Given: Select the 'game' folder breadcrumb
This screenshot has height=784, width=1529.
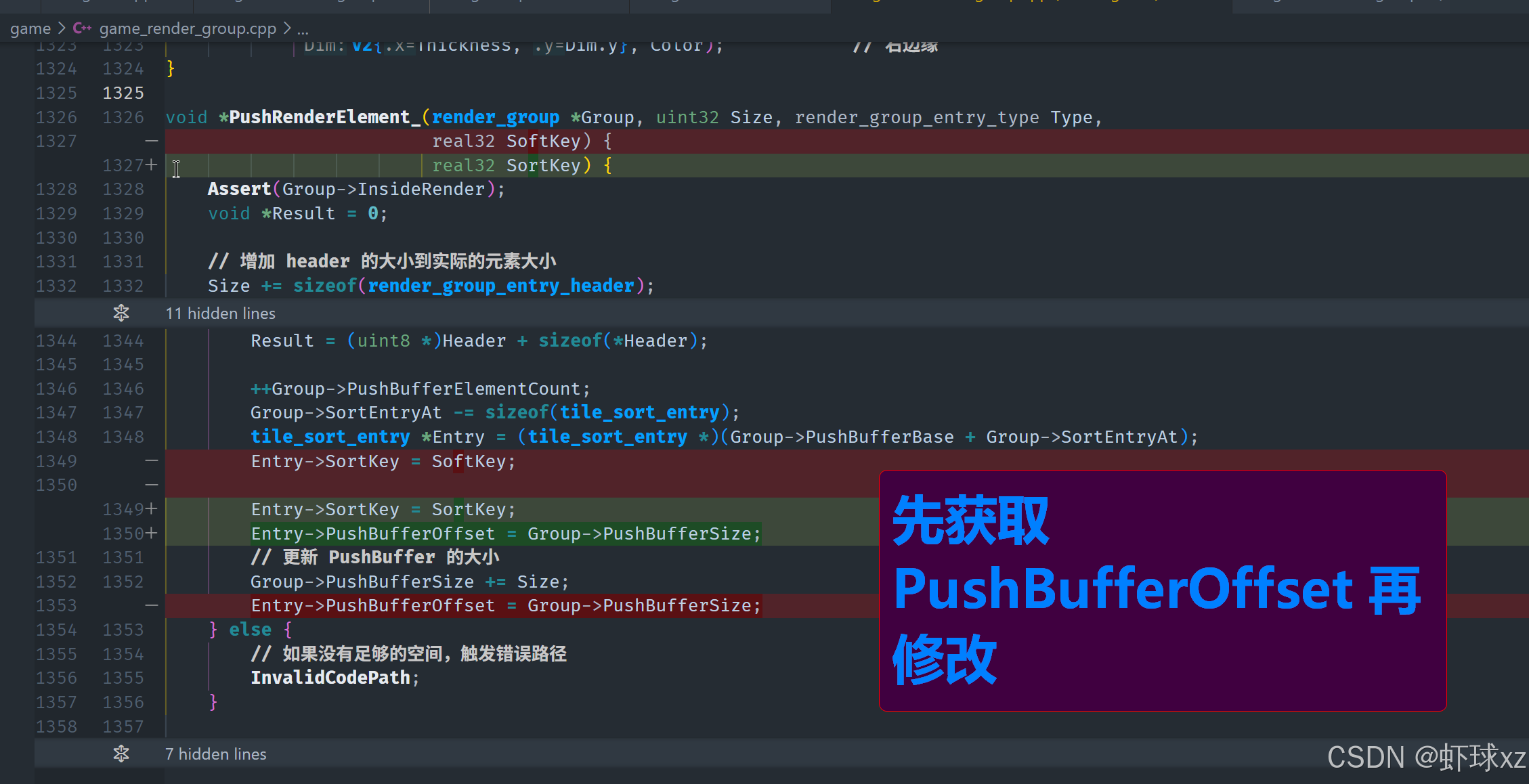Looking at the screenshot, I should 30,28.
